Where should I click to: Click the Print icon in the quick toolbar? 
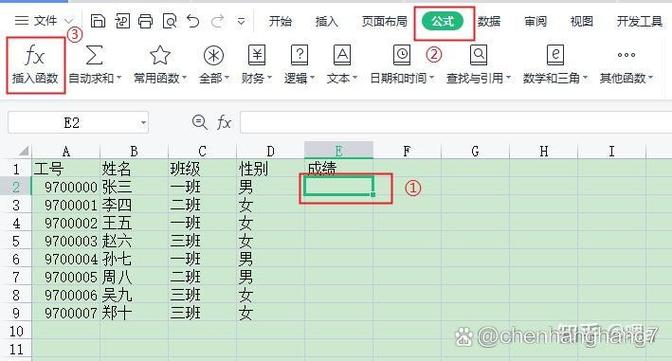click(145, 21)
